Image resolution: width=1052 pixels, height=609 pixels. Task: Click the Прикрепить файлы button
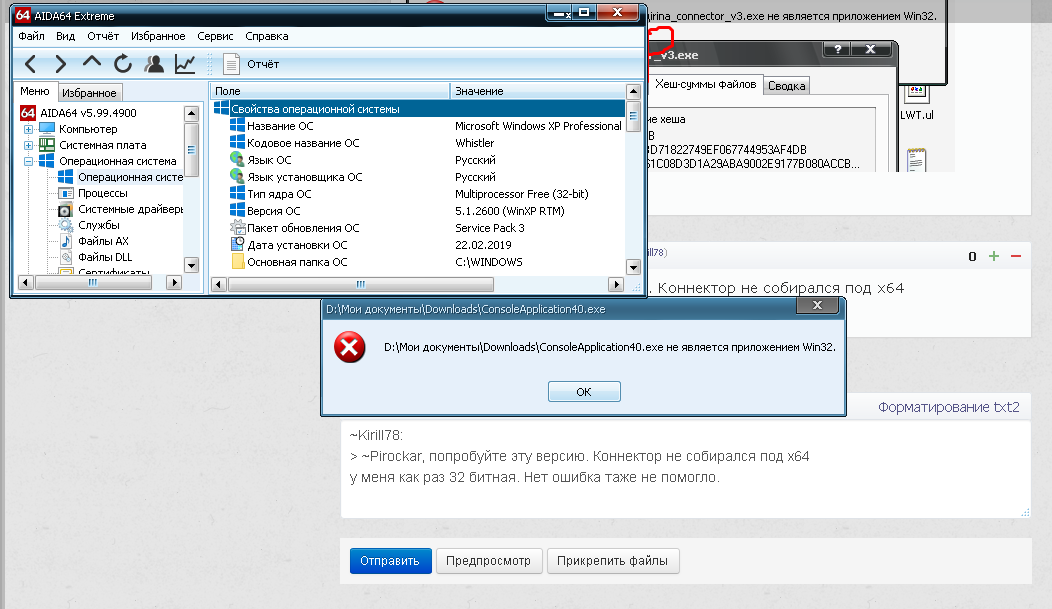pos(613,561)
